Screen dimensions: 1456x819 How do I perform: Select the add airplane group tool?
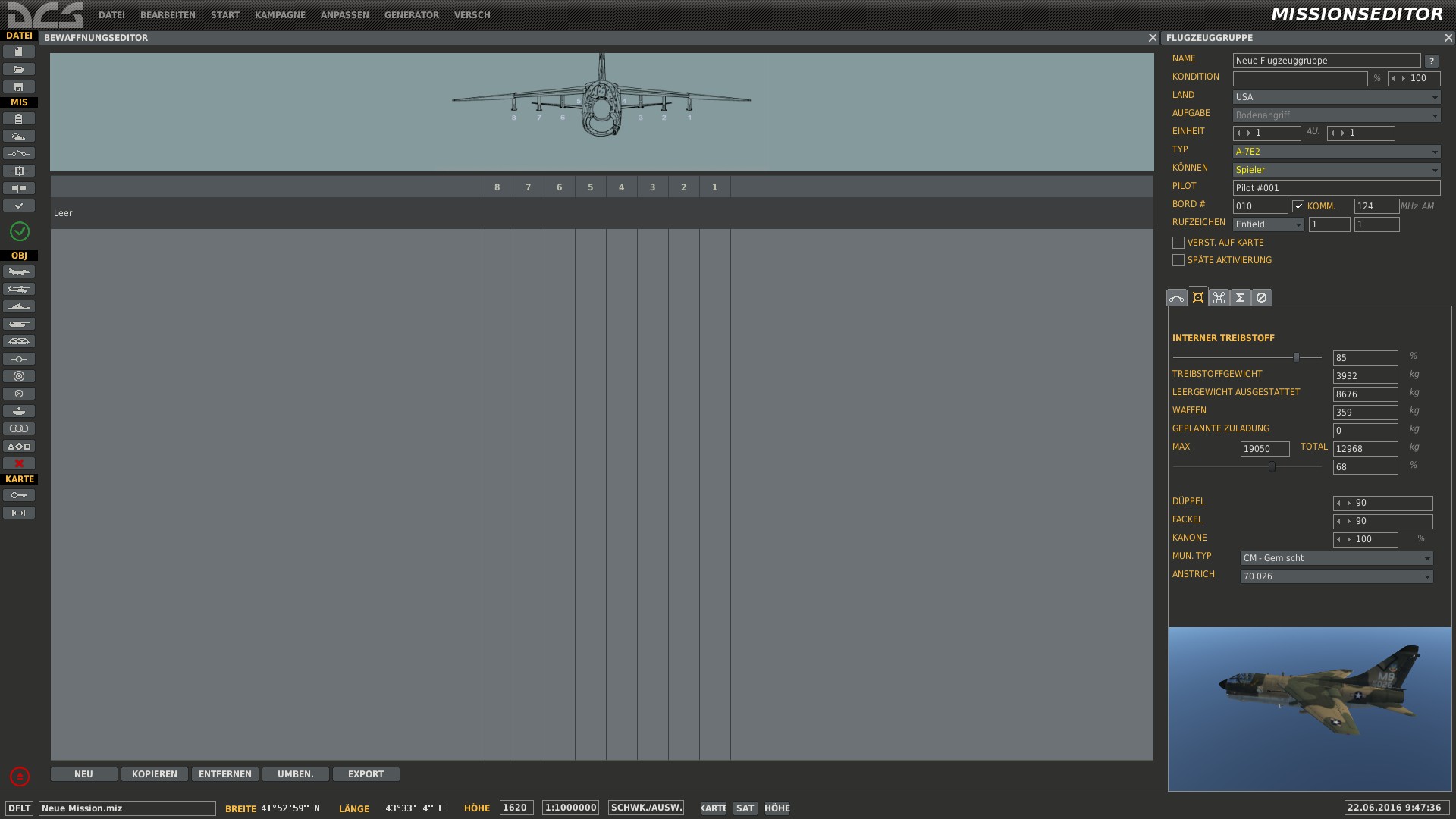(x=19, y=271)
